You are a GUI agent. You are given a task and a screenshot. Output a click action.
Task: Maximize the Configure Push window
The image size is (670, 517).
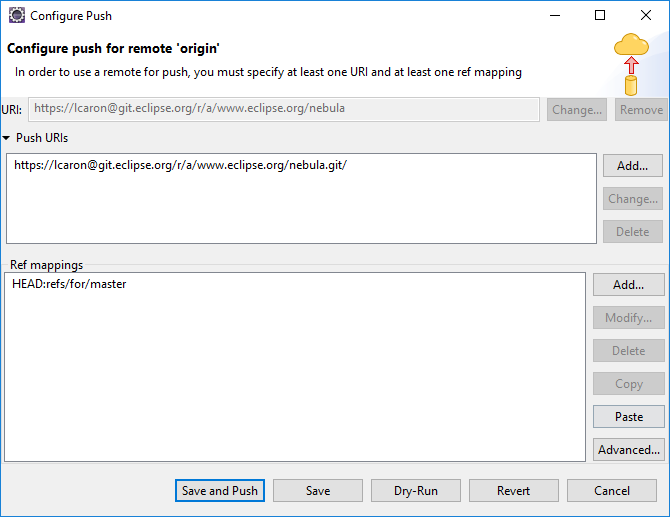[x=600, y=15]
